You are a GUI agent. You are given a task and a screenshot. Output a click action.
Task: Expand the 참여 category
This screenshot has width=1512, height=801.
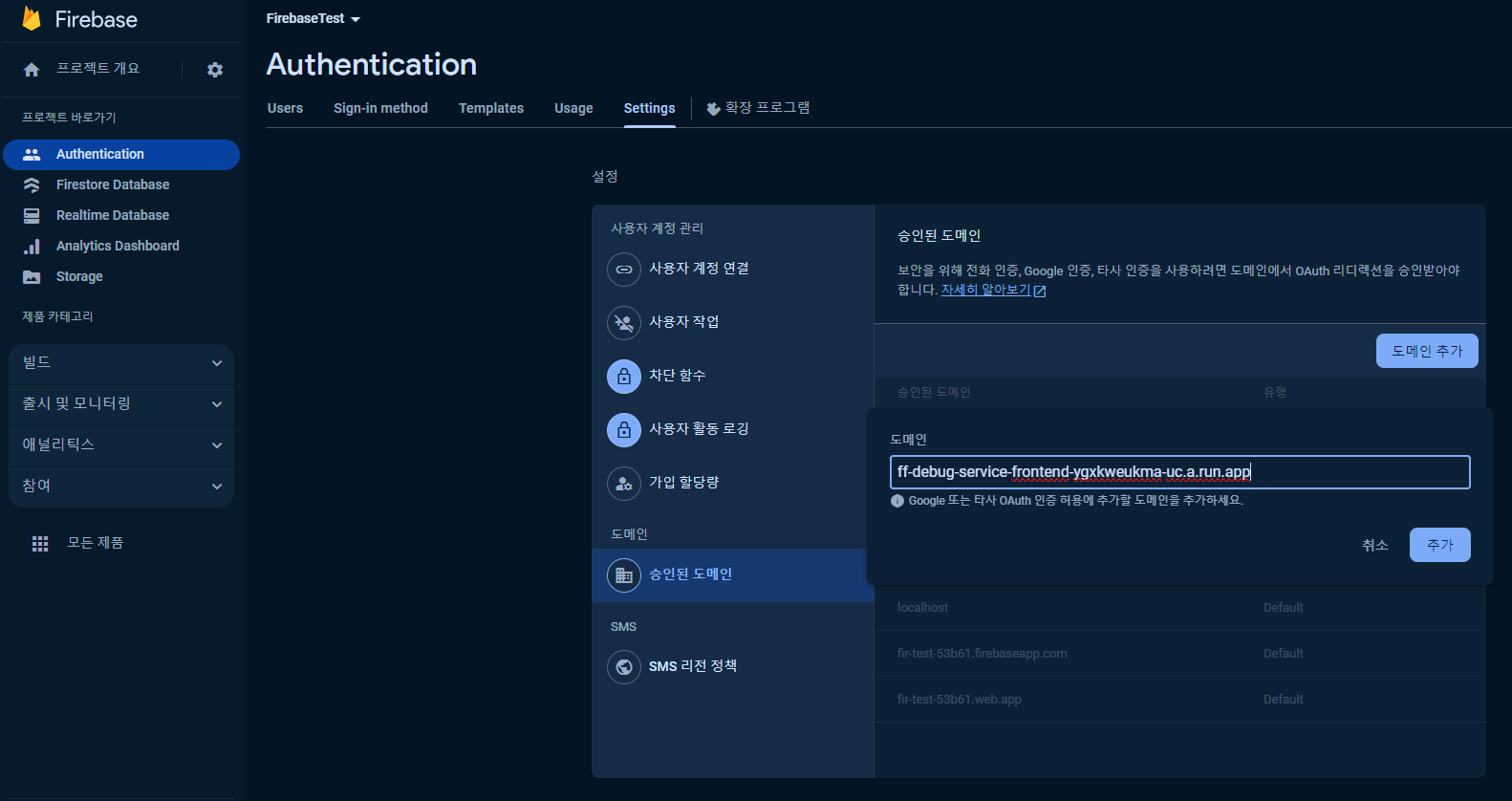121,487
